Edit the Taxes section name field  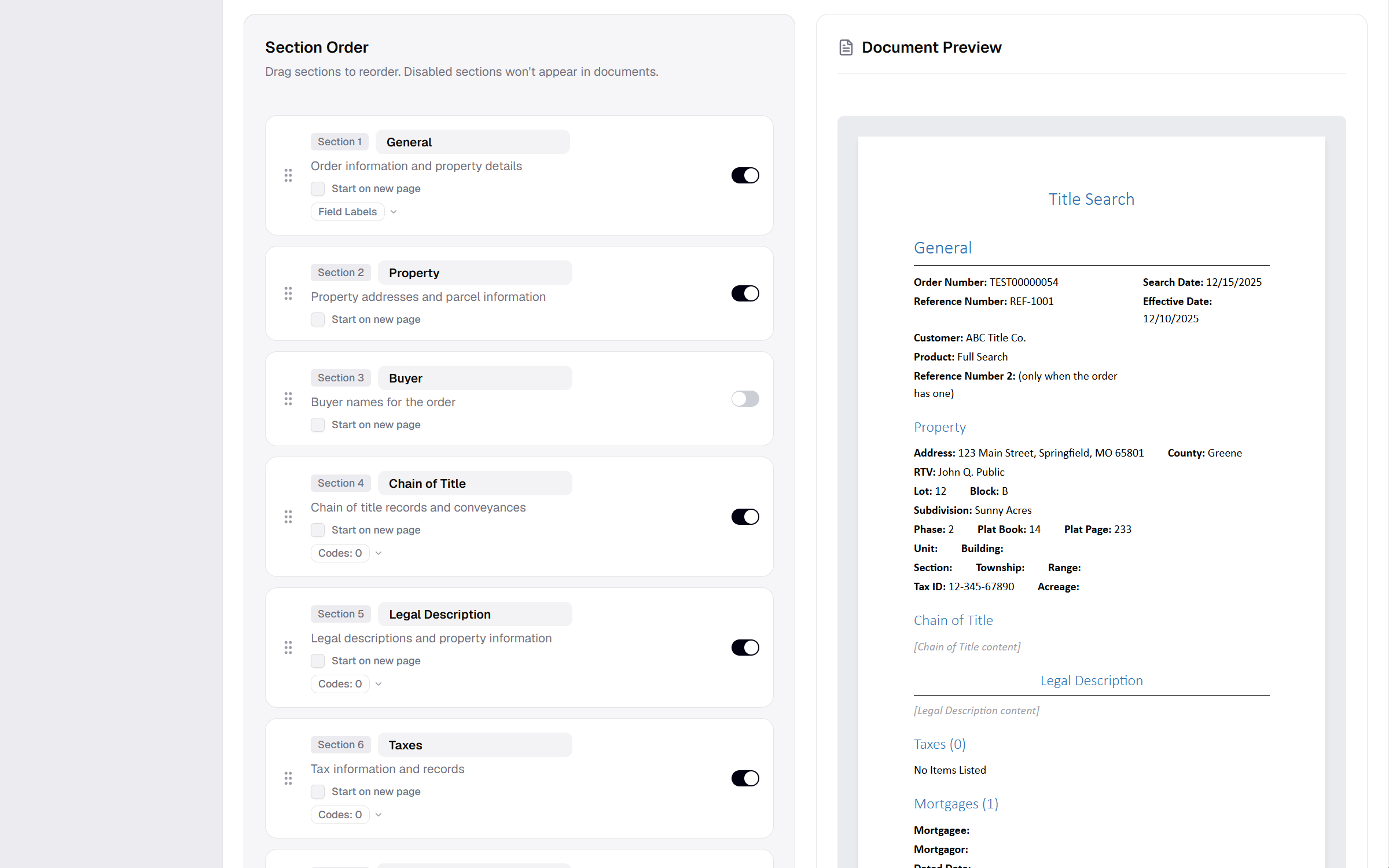(x=475, y=745)
